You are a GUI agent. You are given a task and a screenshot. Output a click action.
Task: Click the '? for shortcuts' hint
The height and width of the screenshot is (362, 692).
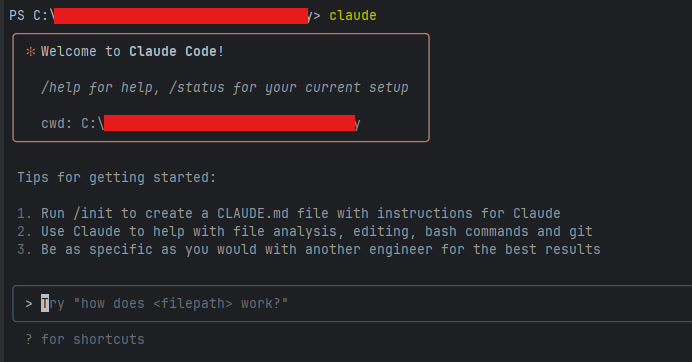coord(85,339)
